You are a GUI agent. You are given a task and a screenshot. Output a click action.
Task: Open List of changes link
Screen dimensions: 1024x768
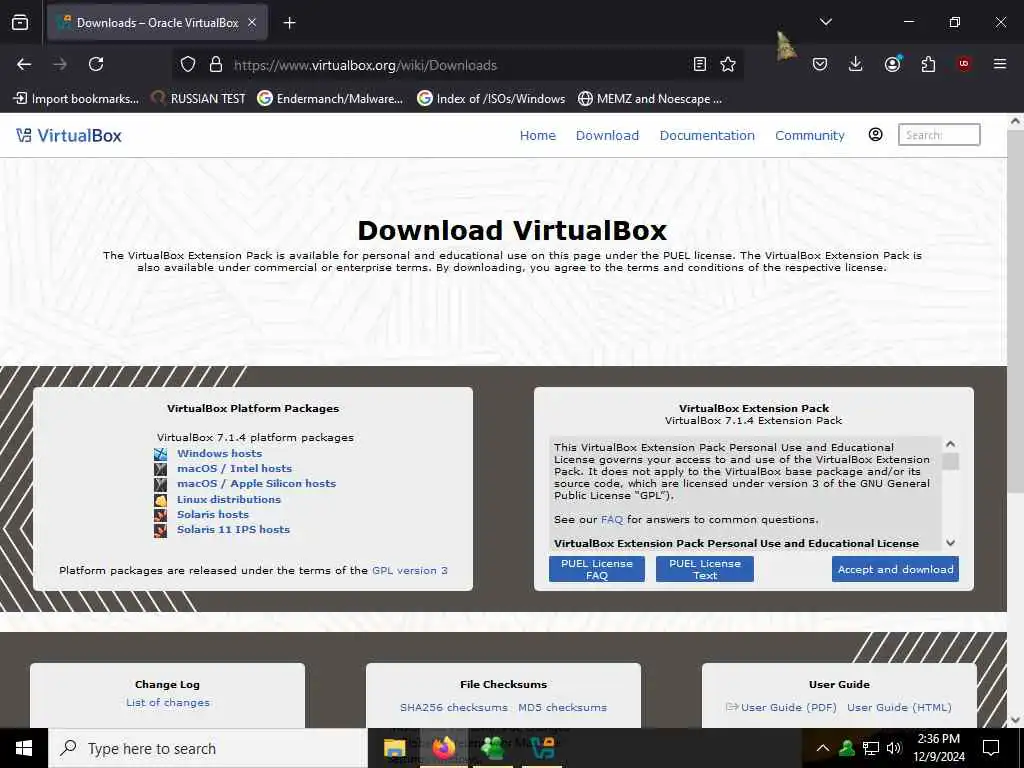(x=168, y=703)
